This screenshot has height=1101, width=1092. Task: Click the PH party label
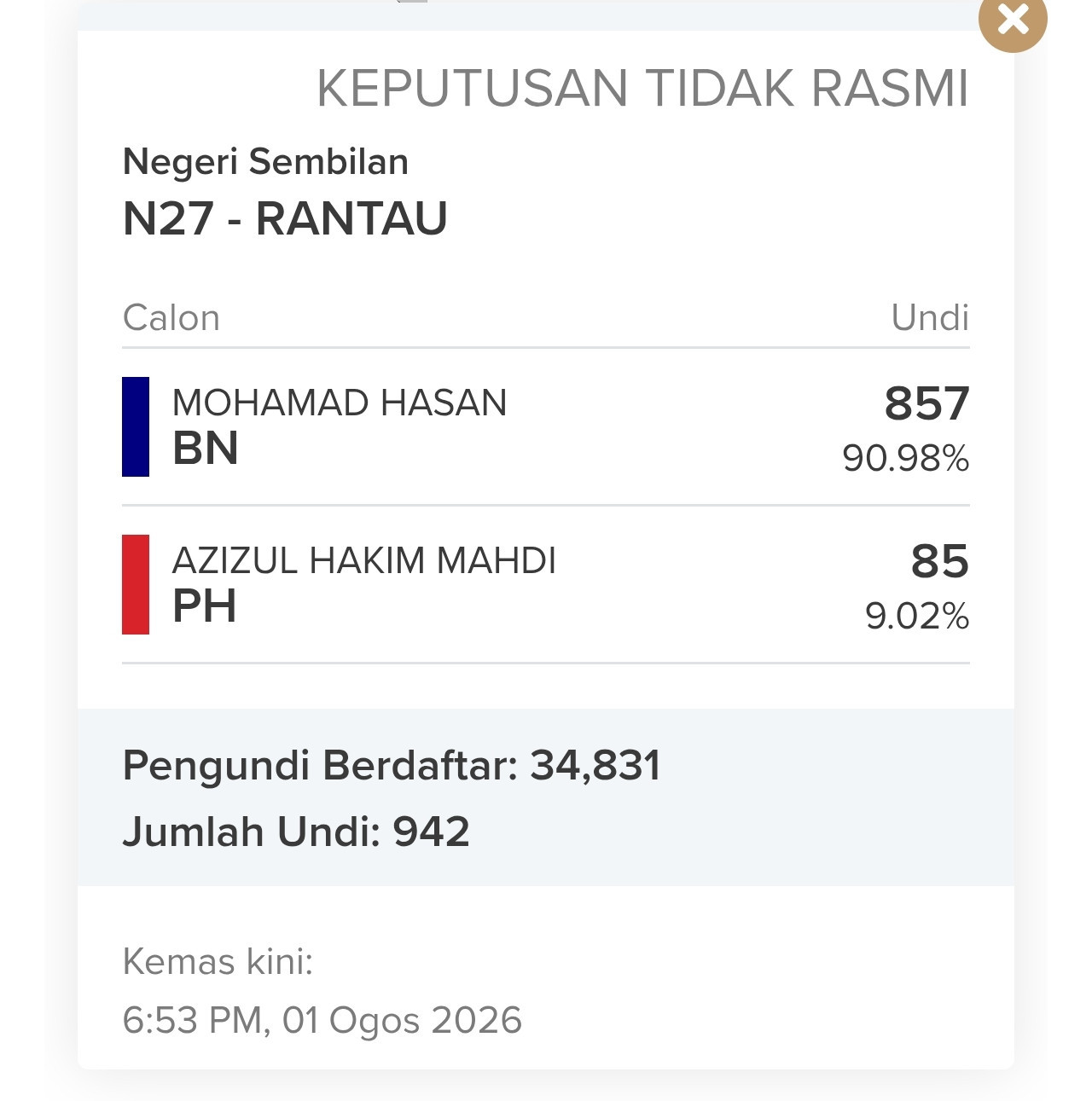[x=205, y=606]
